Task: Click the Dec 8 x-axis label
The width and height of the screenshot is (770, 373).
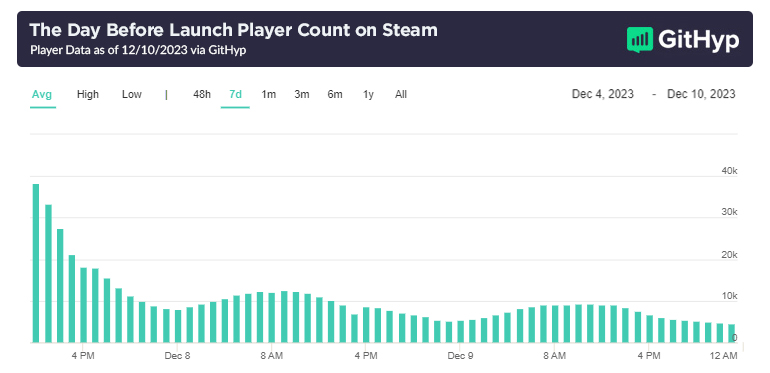Action: [177, 356]
